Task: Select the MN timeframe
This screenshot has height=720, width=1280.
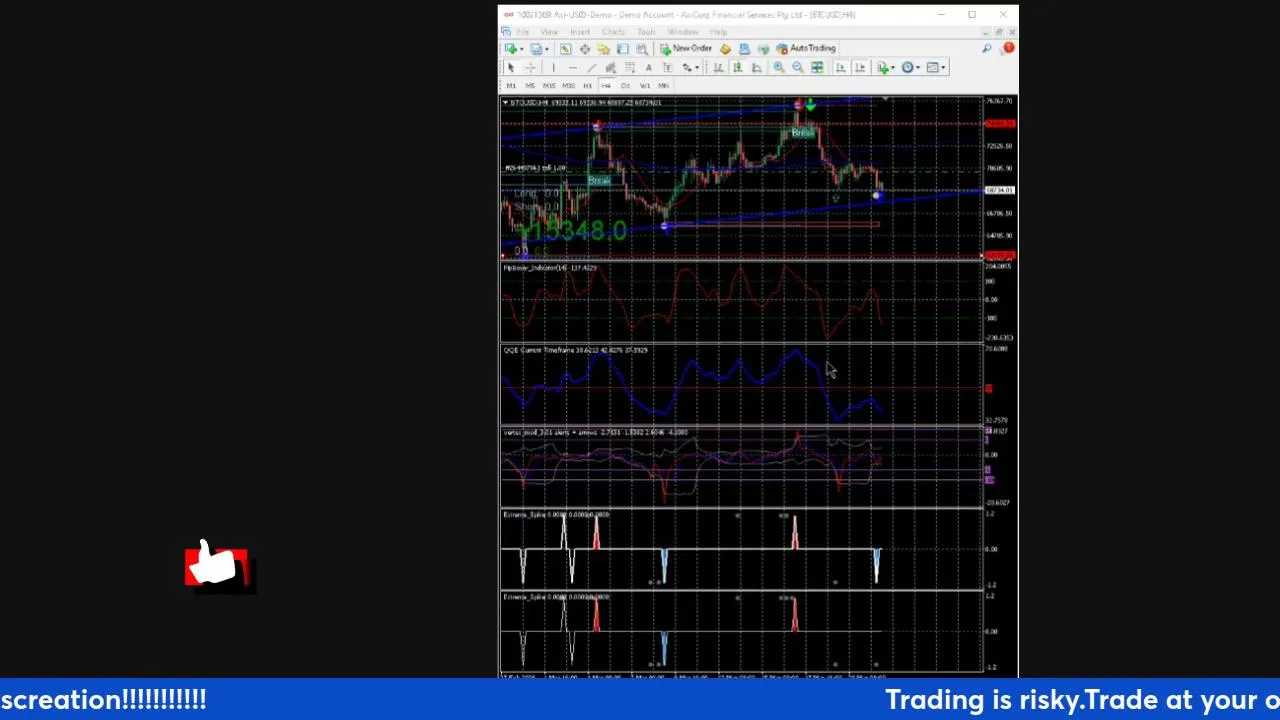Action: pyautogui.click(x=663, y=86)
